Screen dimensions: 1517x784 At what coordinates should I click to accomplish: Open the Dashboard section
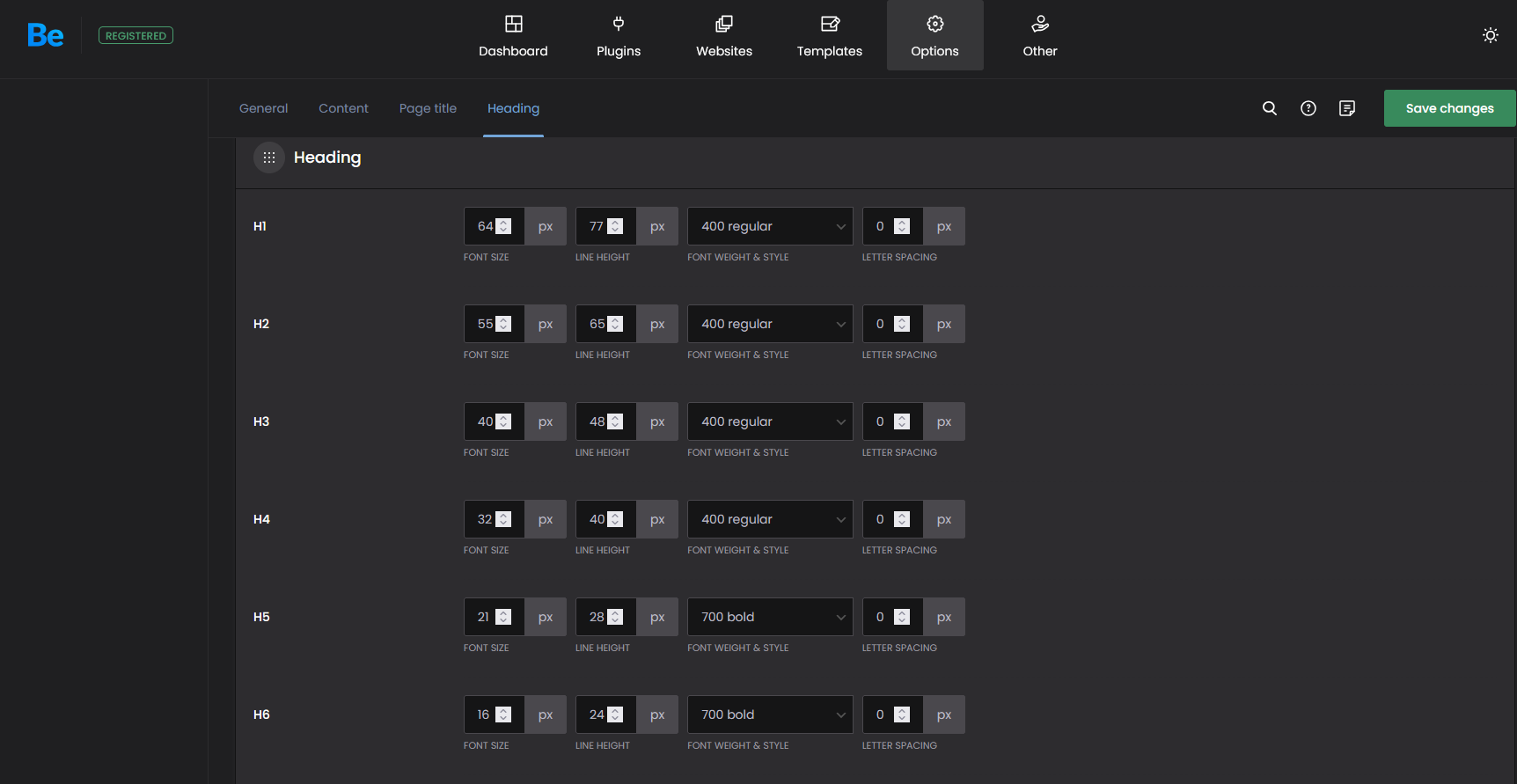(x=513, y=36)
